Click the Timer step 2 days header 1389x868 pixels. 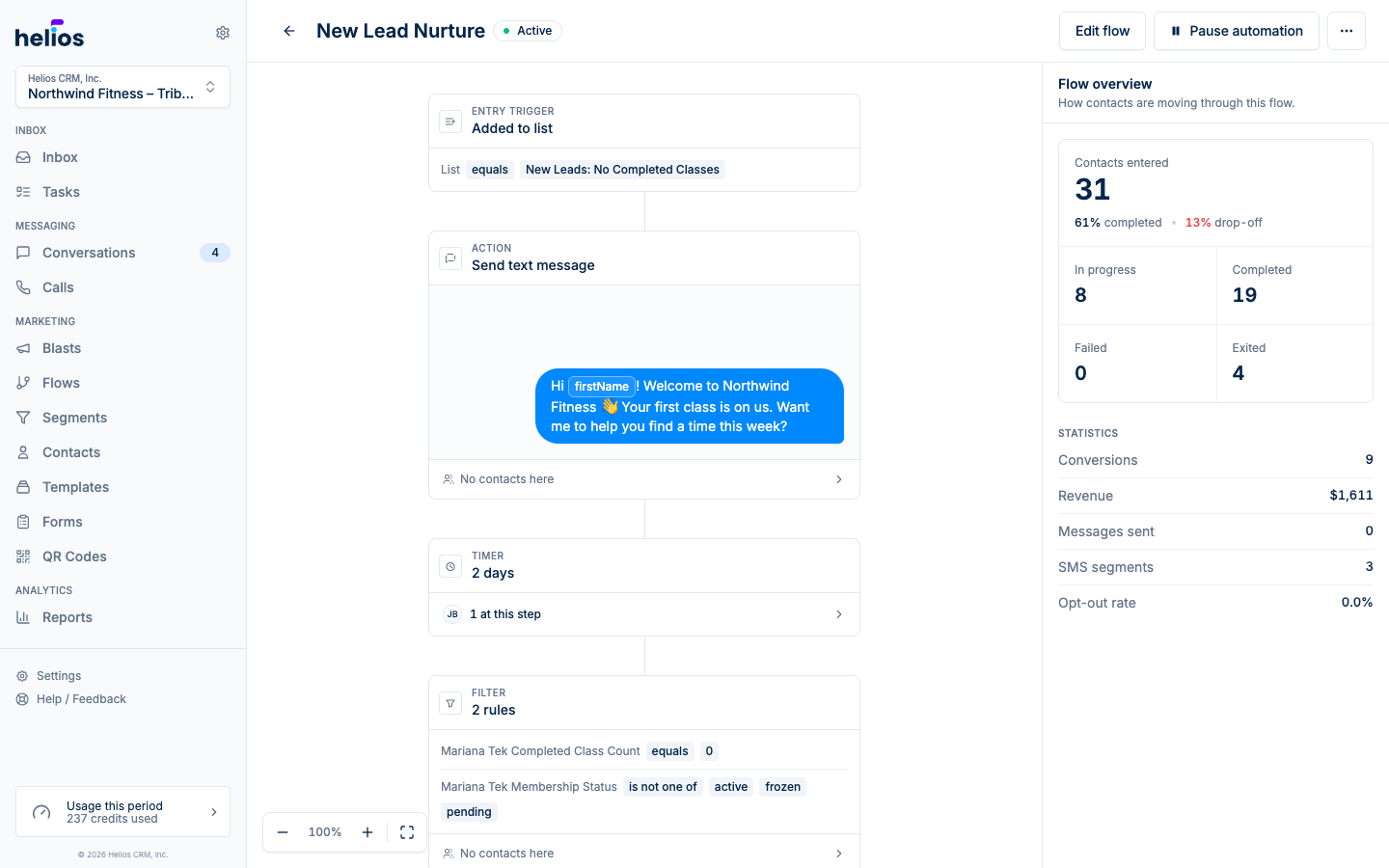click(644, 566)
